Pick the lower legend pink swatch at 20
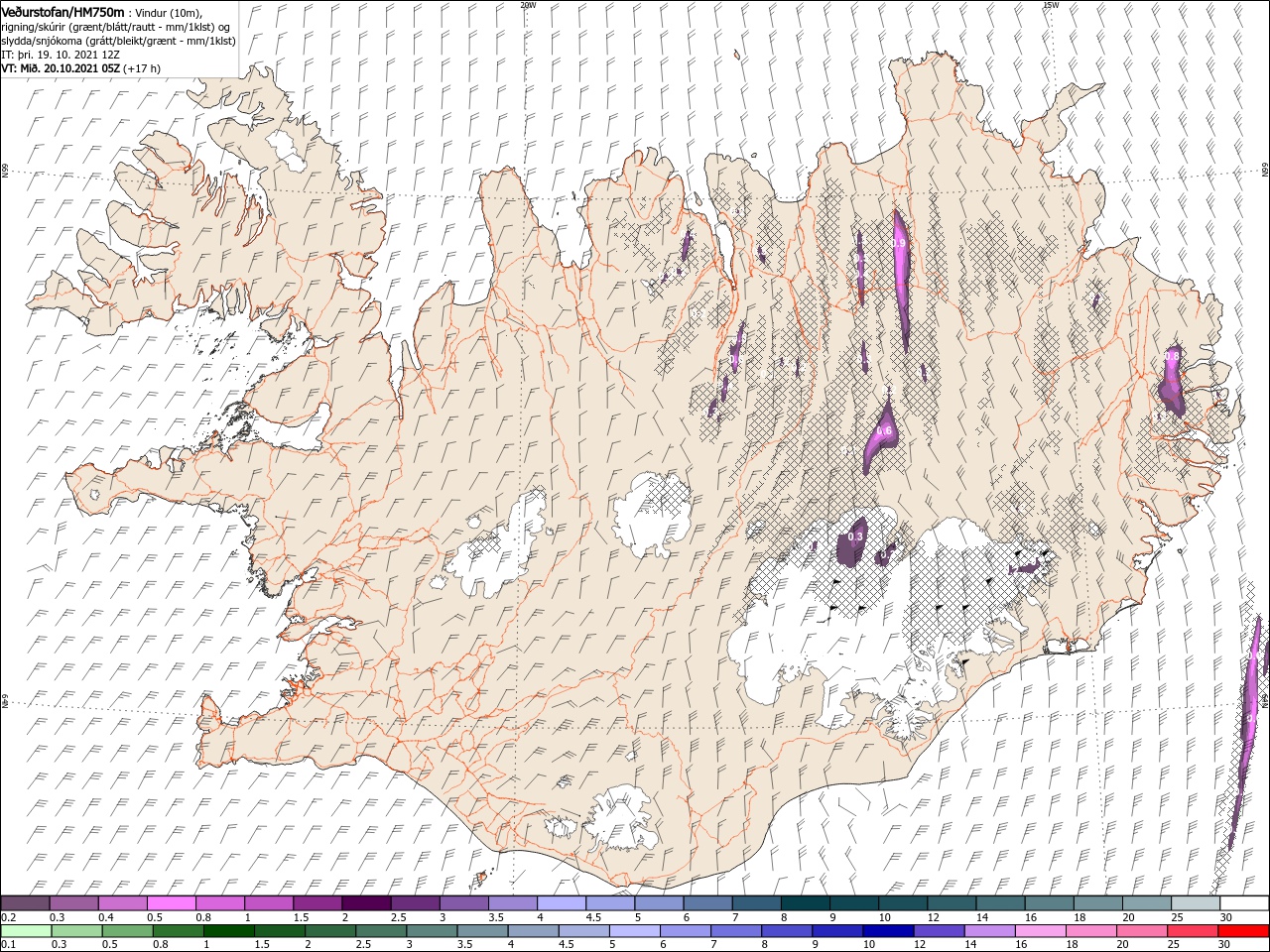This screenshot has height=952, width=1270. pos(1141,931)
